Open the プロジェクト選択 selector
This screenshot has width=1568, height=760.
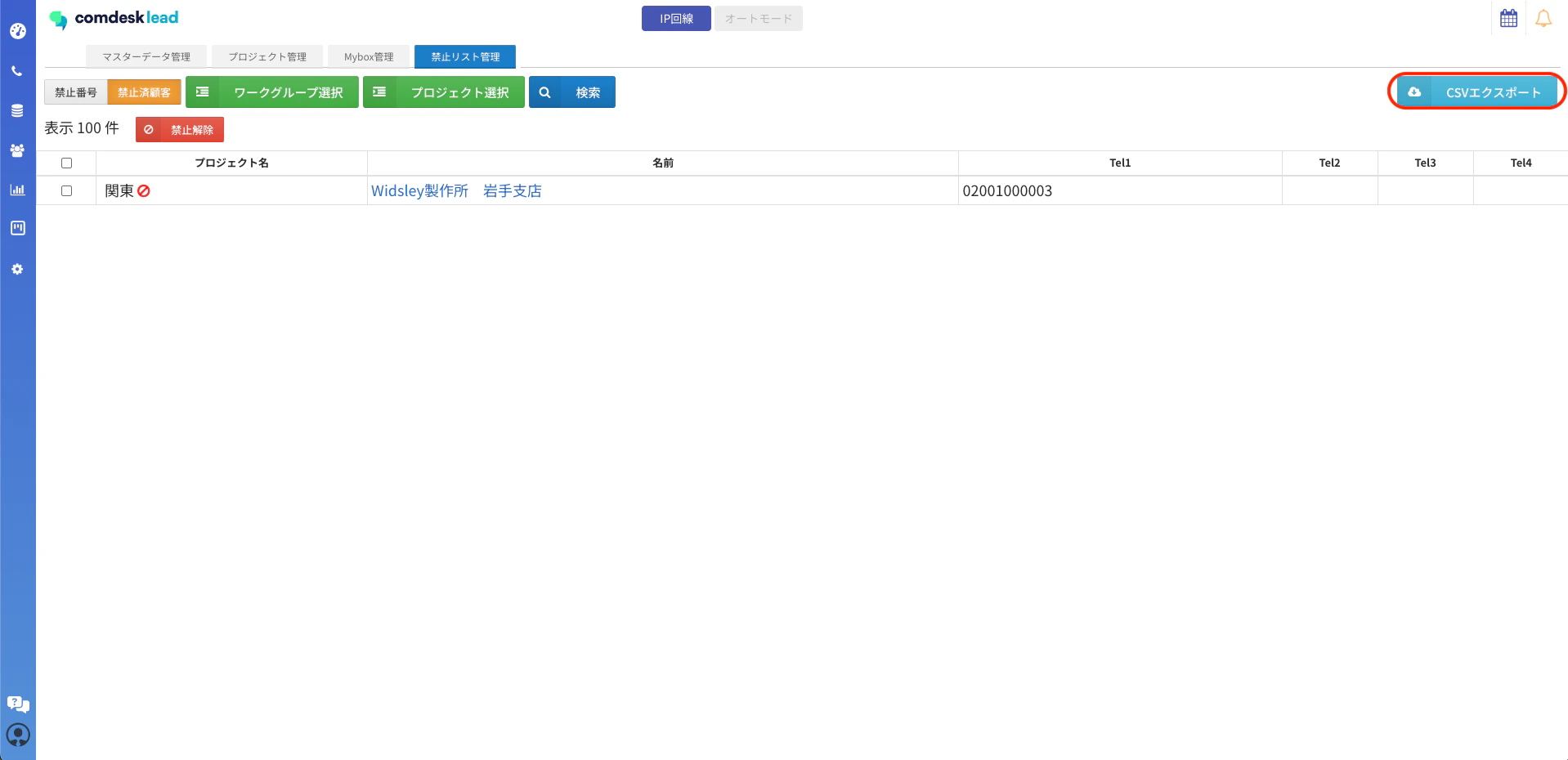click(x=444, y=92)
